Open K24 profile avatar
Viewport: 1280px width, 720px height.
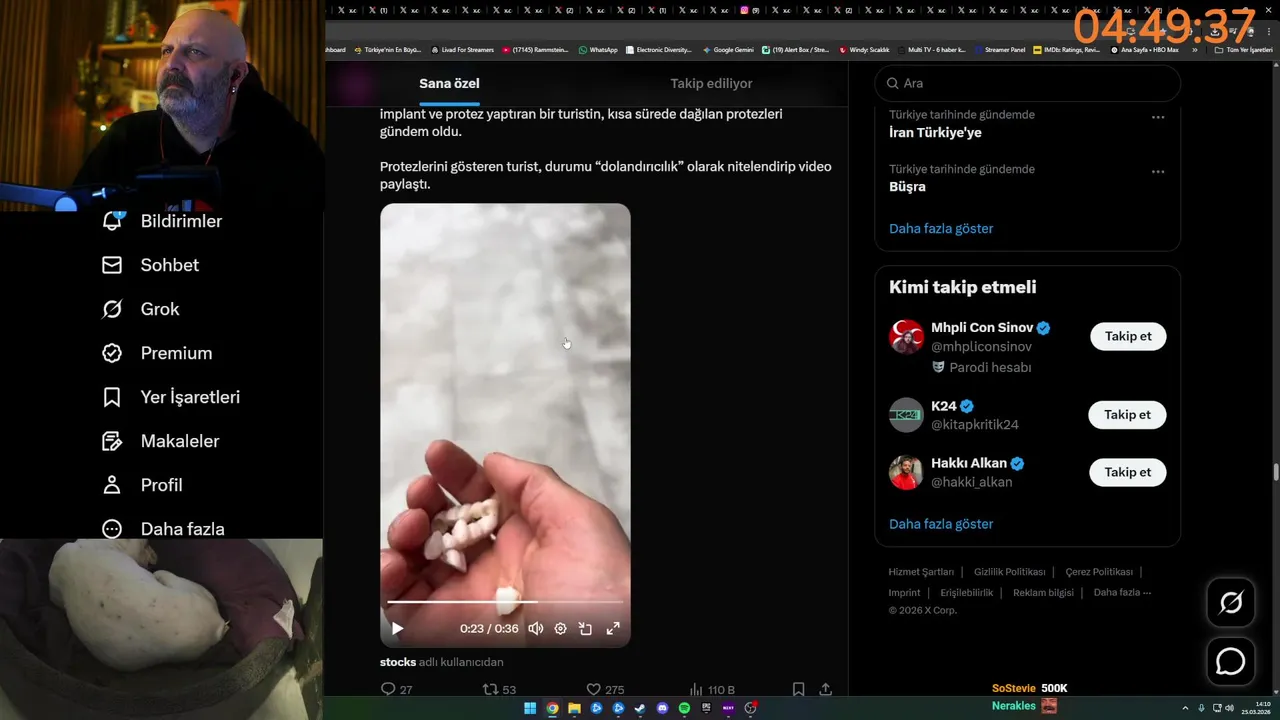coord(906,415)
